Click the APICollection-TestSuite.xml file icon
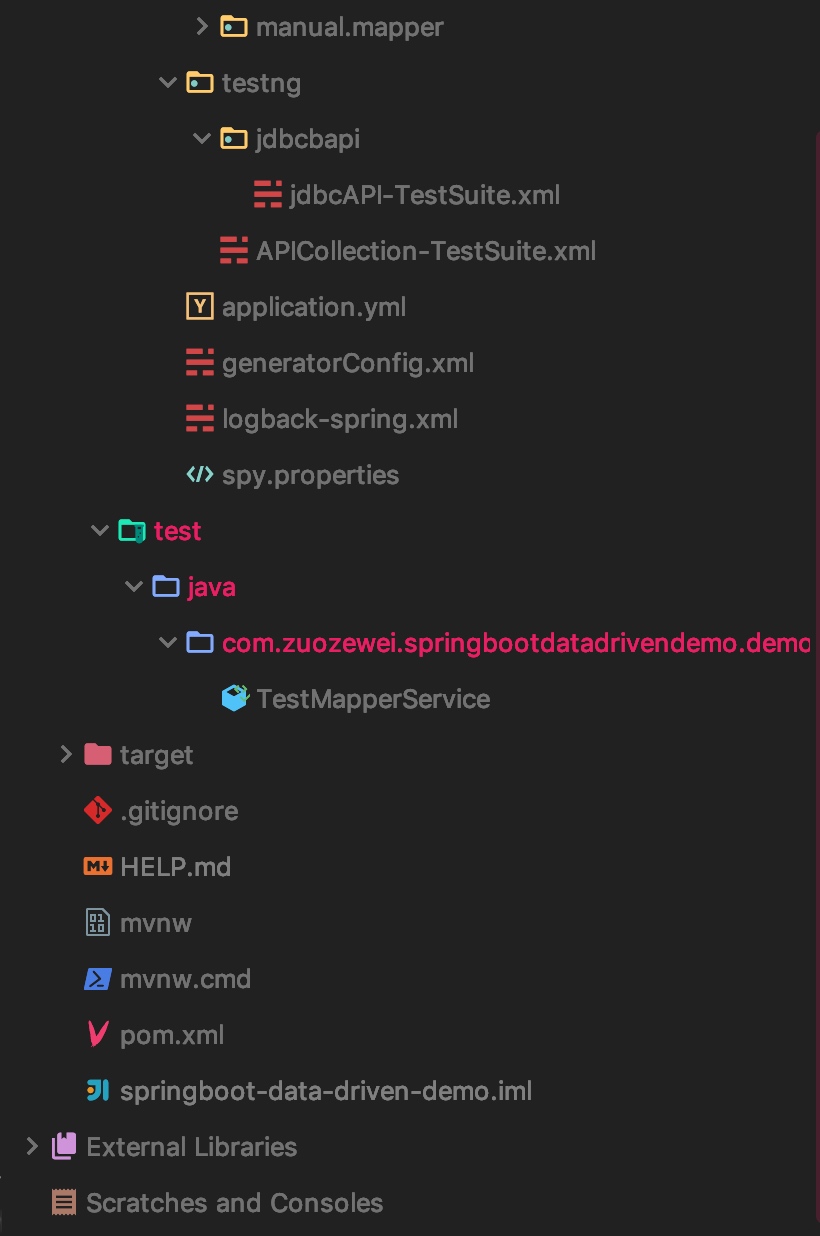 click(233, 251)
